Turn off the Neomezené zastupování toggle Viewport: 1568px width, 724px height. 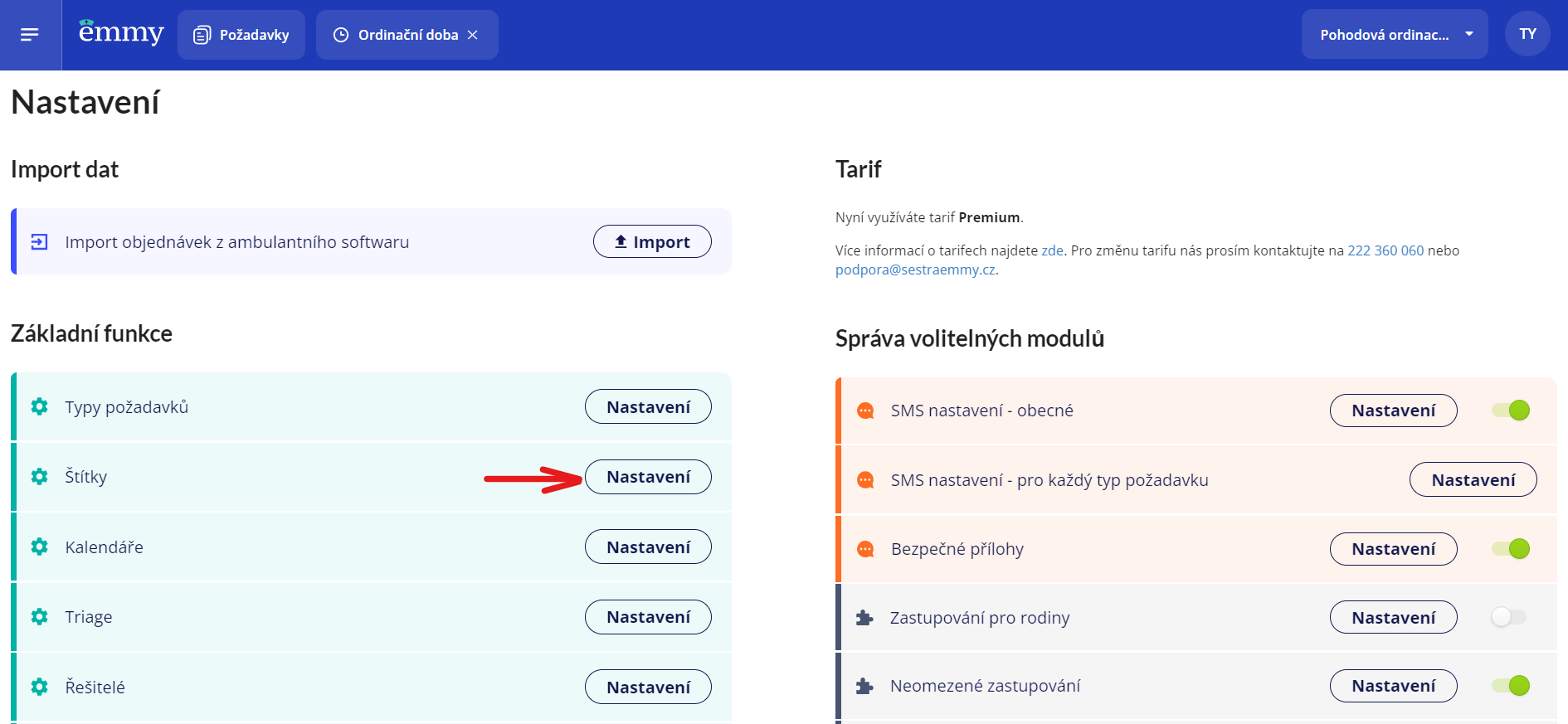(1511, 686)
